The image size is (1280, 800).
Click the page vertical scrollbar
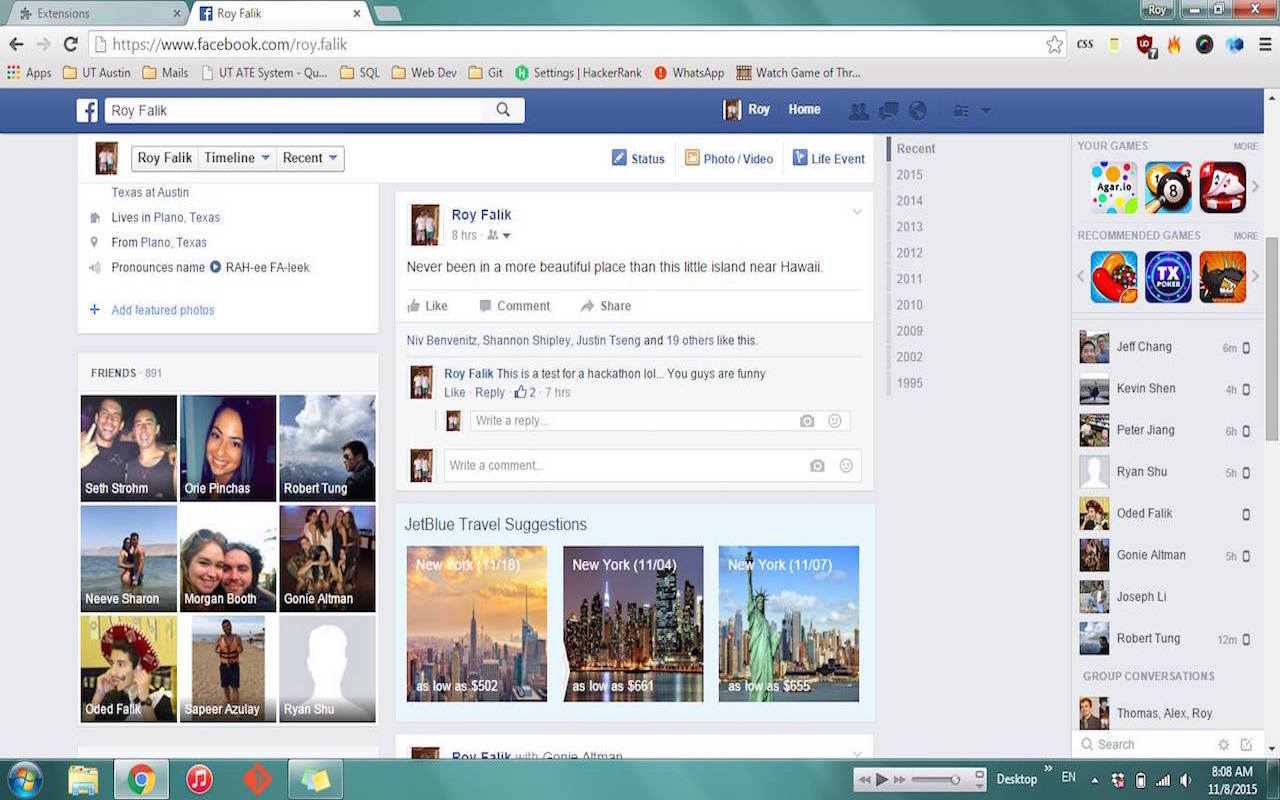coord(1272,338)
